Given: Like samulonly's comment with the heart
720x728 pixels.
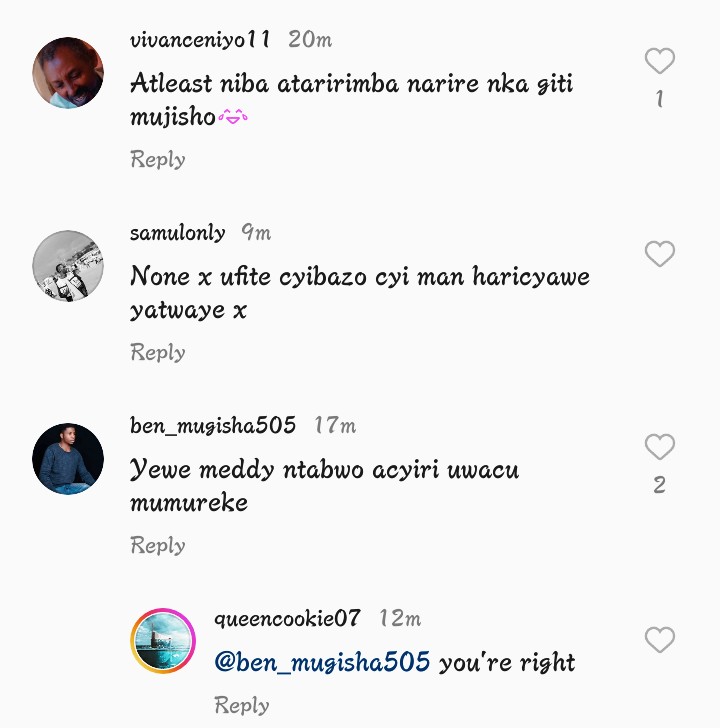Looking at the screenshot, I should 659,255.
